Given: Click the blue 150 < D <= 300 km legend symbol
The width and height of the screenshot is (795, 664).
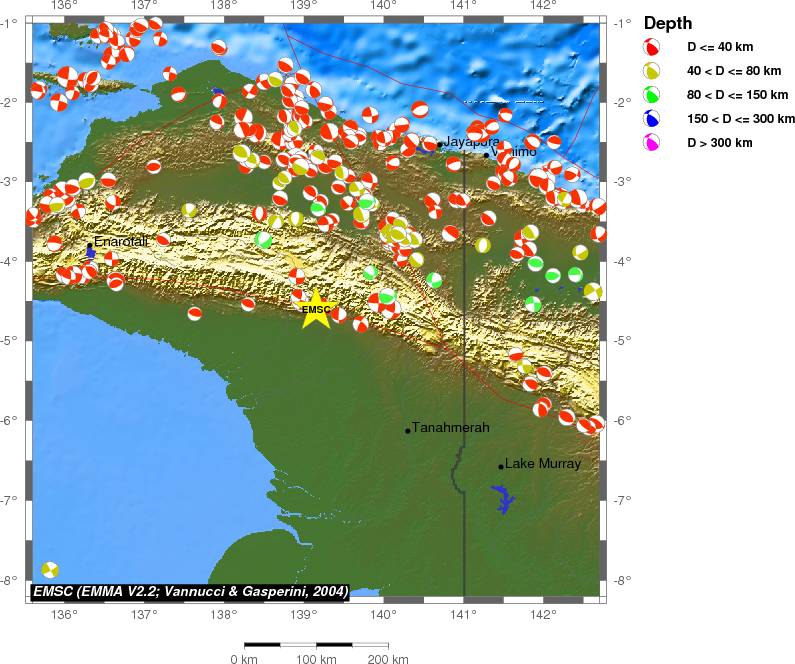Looking at the screenshot, I should coord(651,119).
